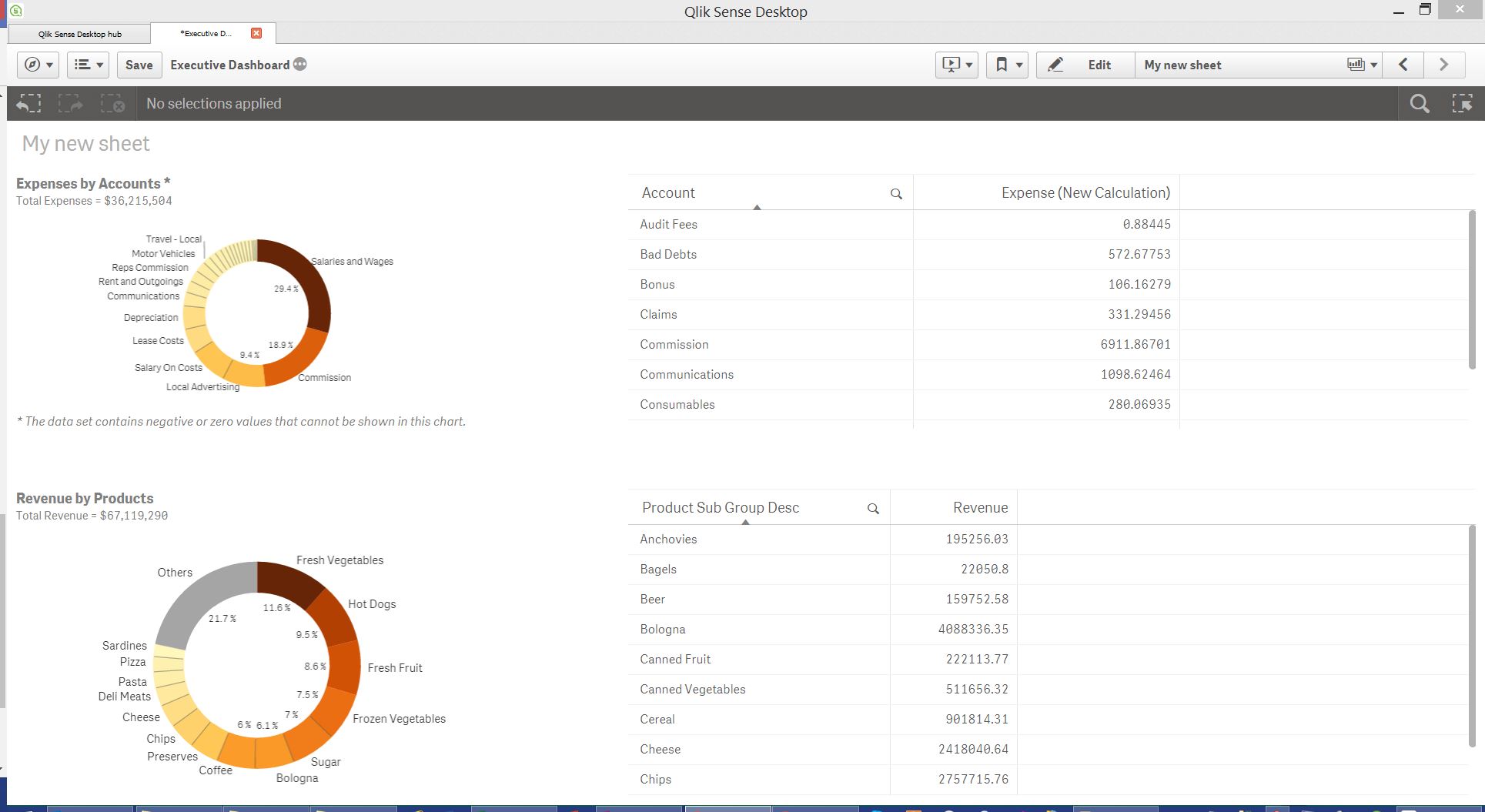Viewport: 1485px width, 812px height.
Task: Click the 6911.86701 expense value
Action: point(1135,344)
